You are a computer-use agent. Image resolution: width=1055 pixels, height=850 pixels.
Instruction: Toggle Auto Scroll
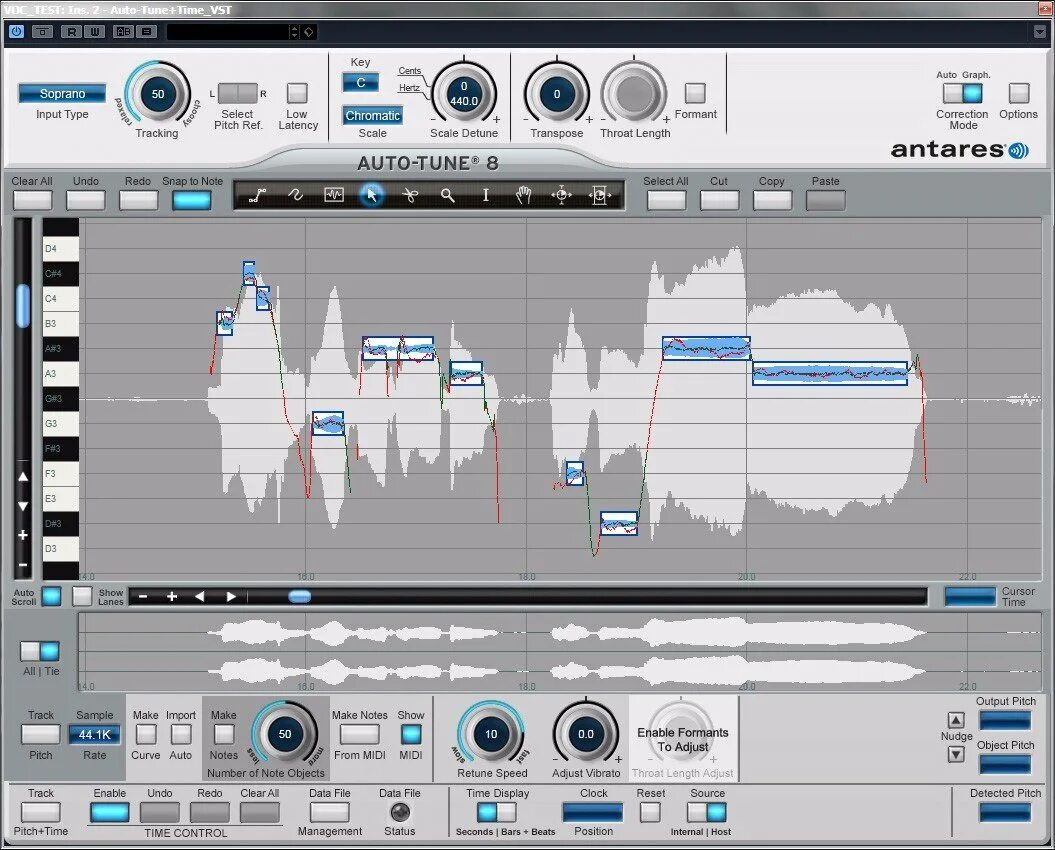point(51,596)
